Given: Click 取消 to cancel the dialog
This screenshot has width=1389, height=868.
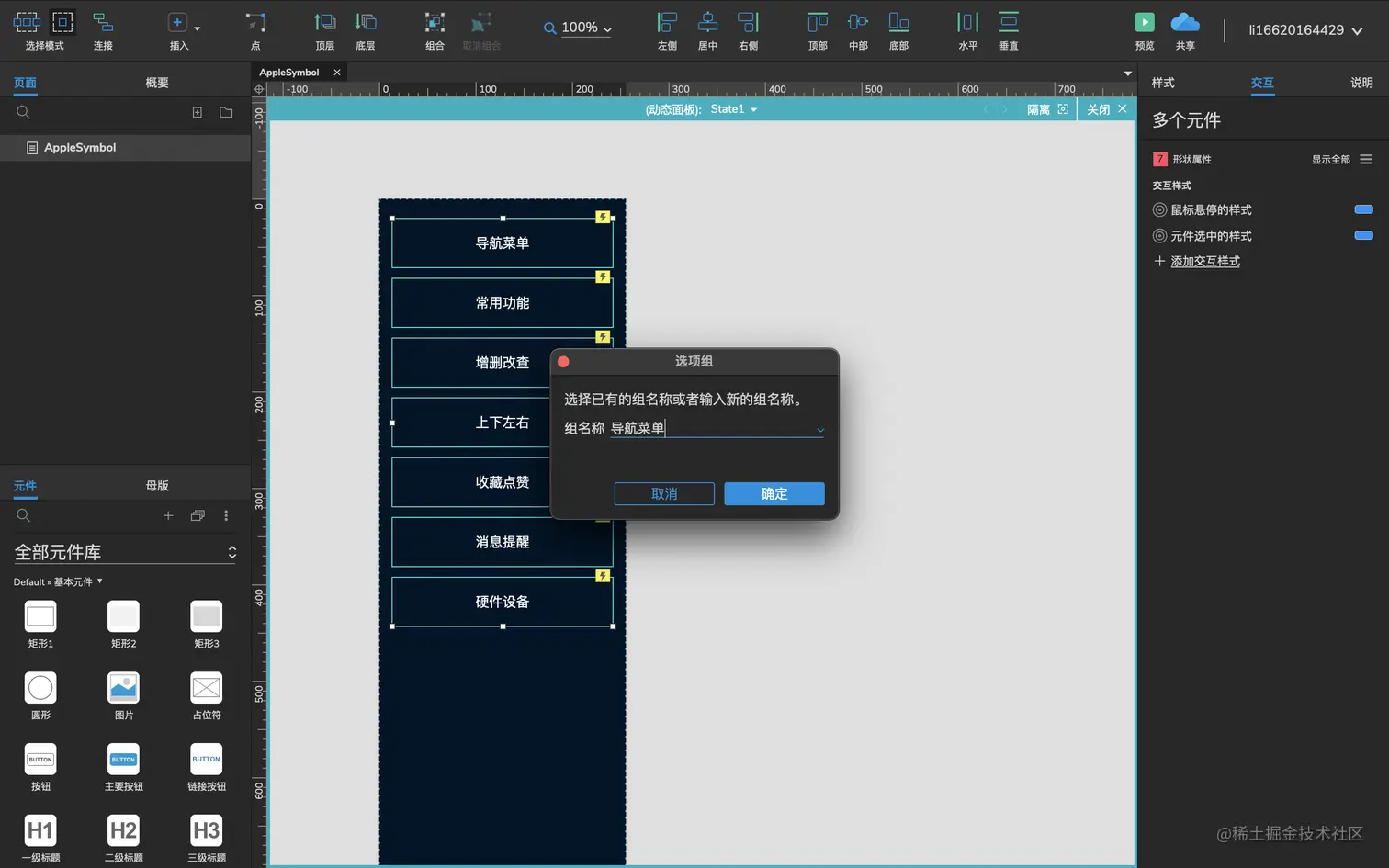Looking at the screenshot, I should point(664,494).
